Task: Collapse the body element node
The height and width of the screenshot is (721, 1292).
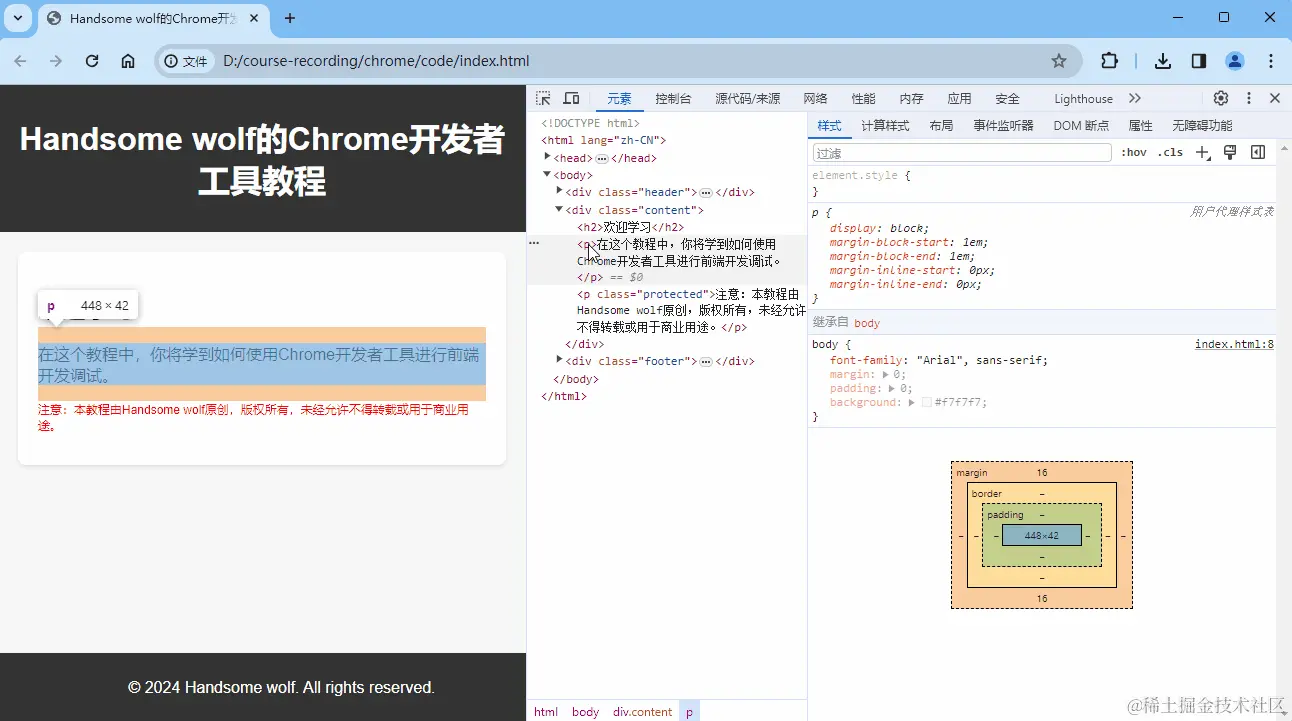Action: (547, 174)
